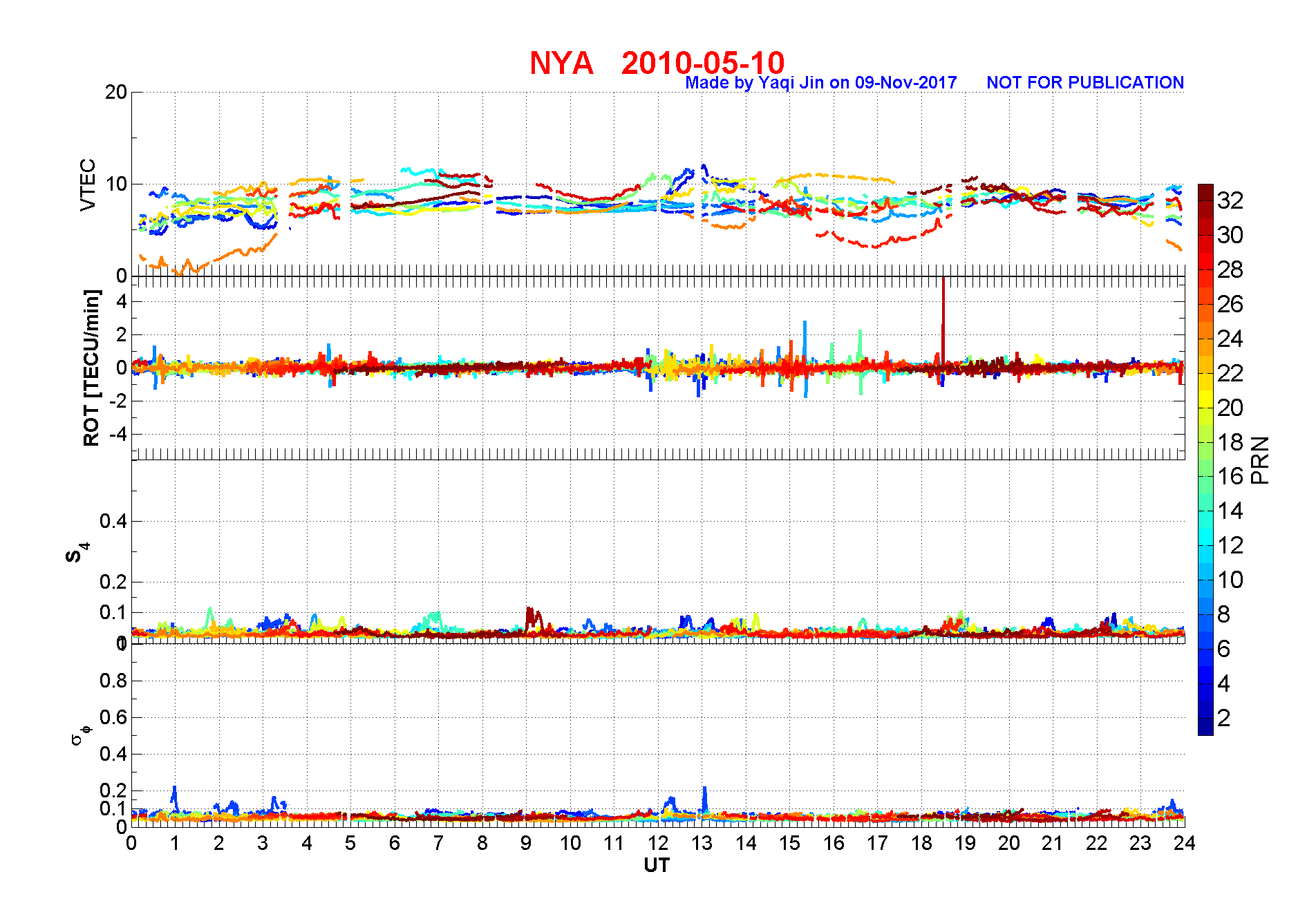
Task: Click colorbar tick label "28"
Action: tap(1230, 269)
